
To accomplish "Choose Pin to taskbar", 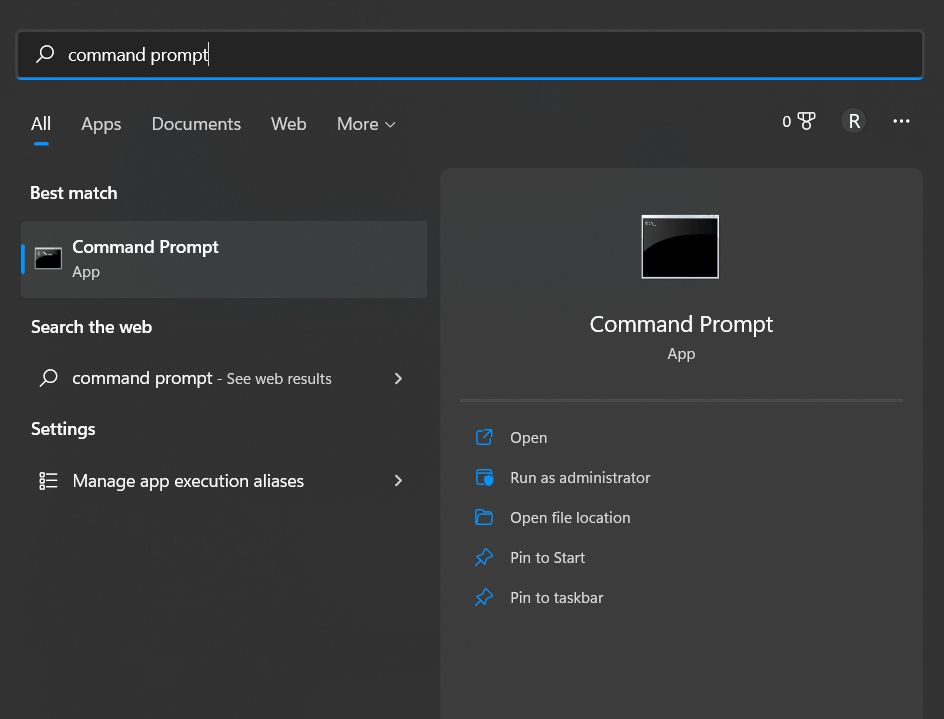I will pos(556,598).
